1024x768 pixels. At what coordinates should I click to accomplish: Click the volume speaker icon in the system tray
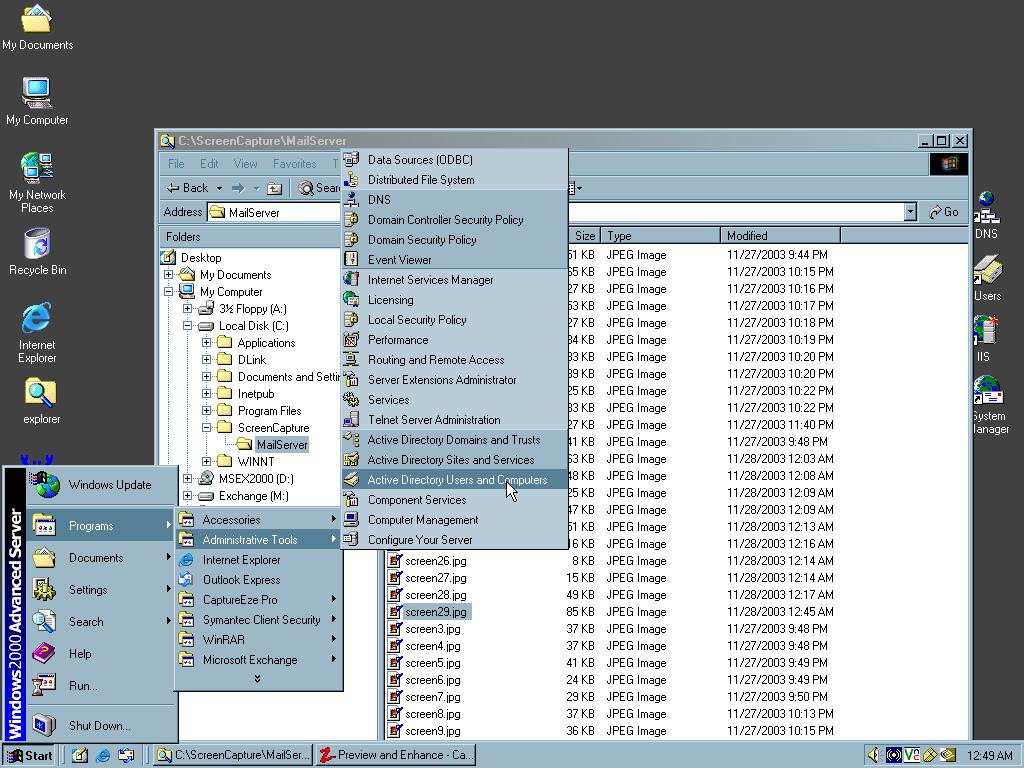tap(874, 755)
